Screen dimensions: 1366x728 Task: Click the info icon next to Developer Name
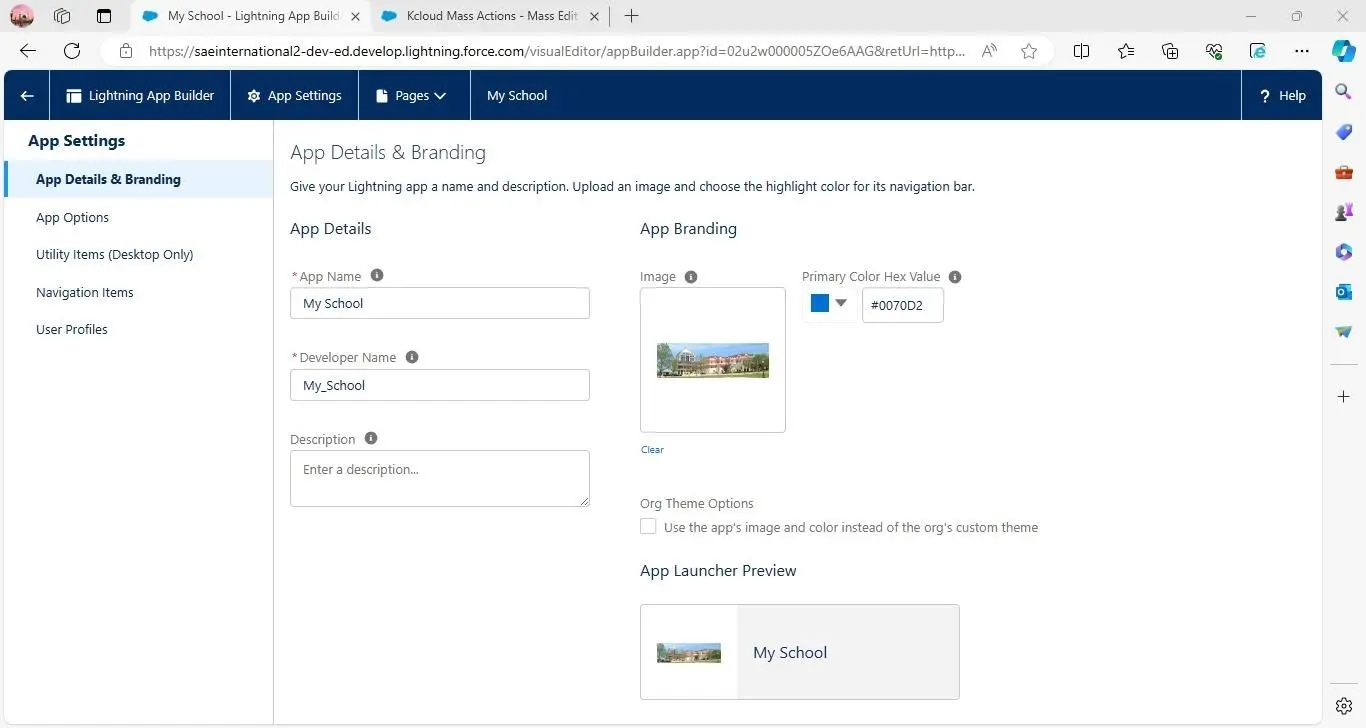pyautogui.click(x=412, y=357)
